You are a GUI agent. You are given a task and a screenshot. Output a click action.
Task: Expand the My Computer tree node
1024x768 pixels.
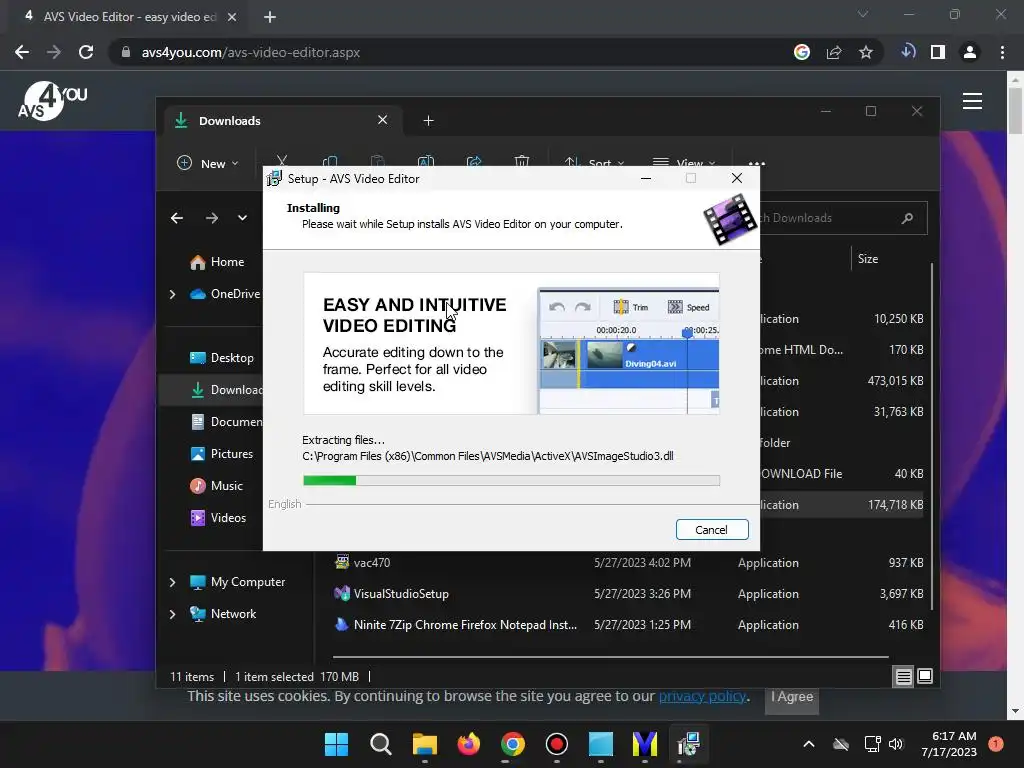172,582
